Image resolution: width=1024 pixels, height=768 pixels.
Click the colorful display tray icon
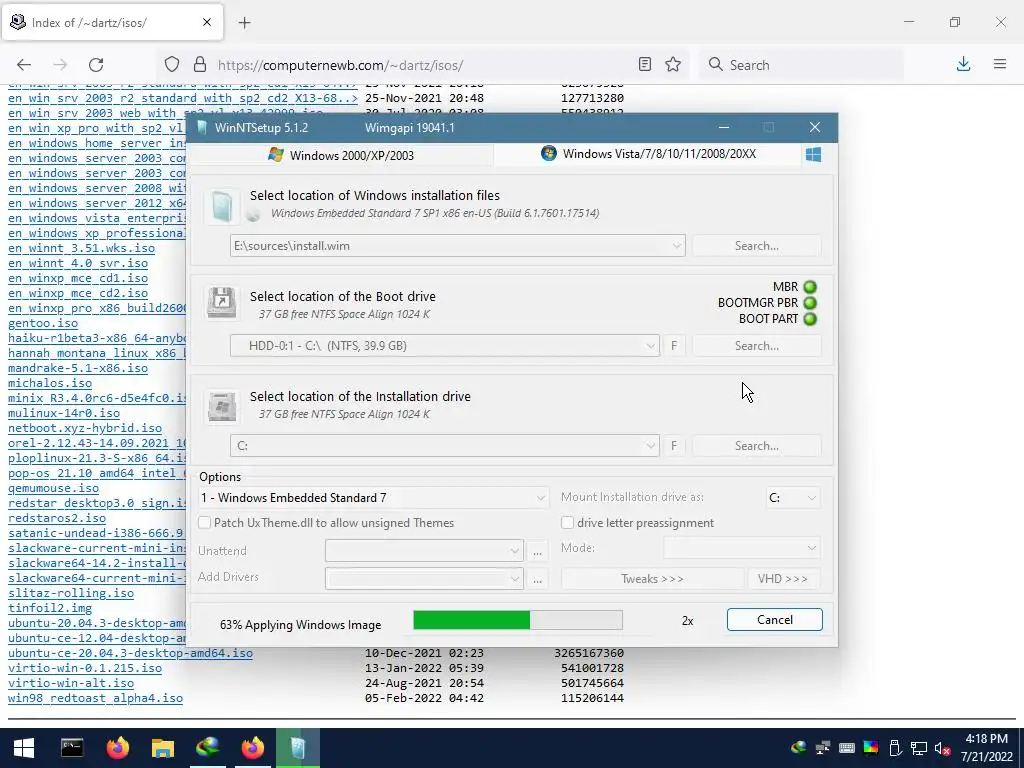(871, 748)
